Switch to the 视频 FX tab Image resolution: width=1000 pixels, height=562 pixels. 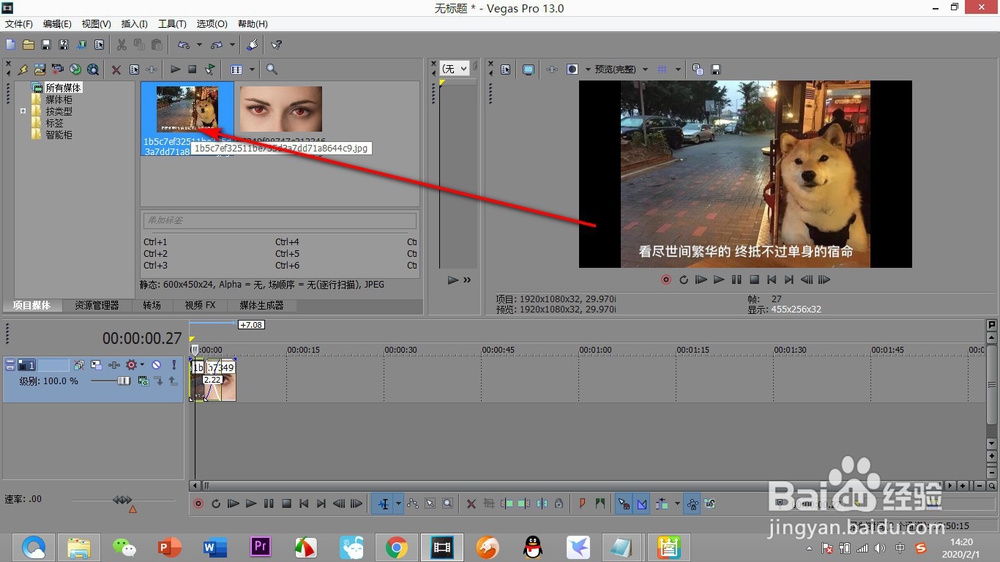pyautogui.click(x=200, y=306)
